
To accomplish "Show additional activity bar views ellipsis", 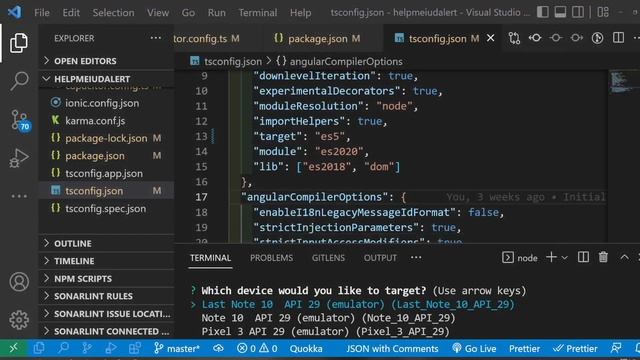I will 19,196.
